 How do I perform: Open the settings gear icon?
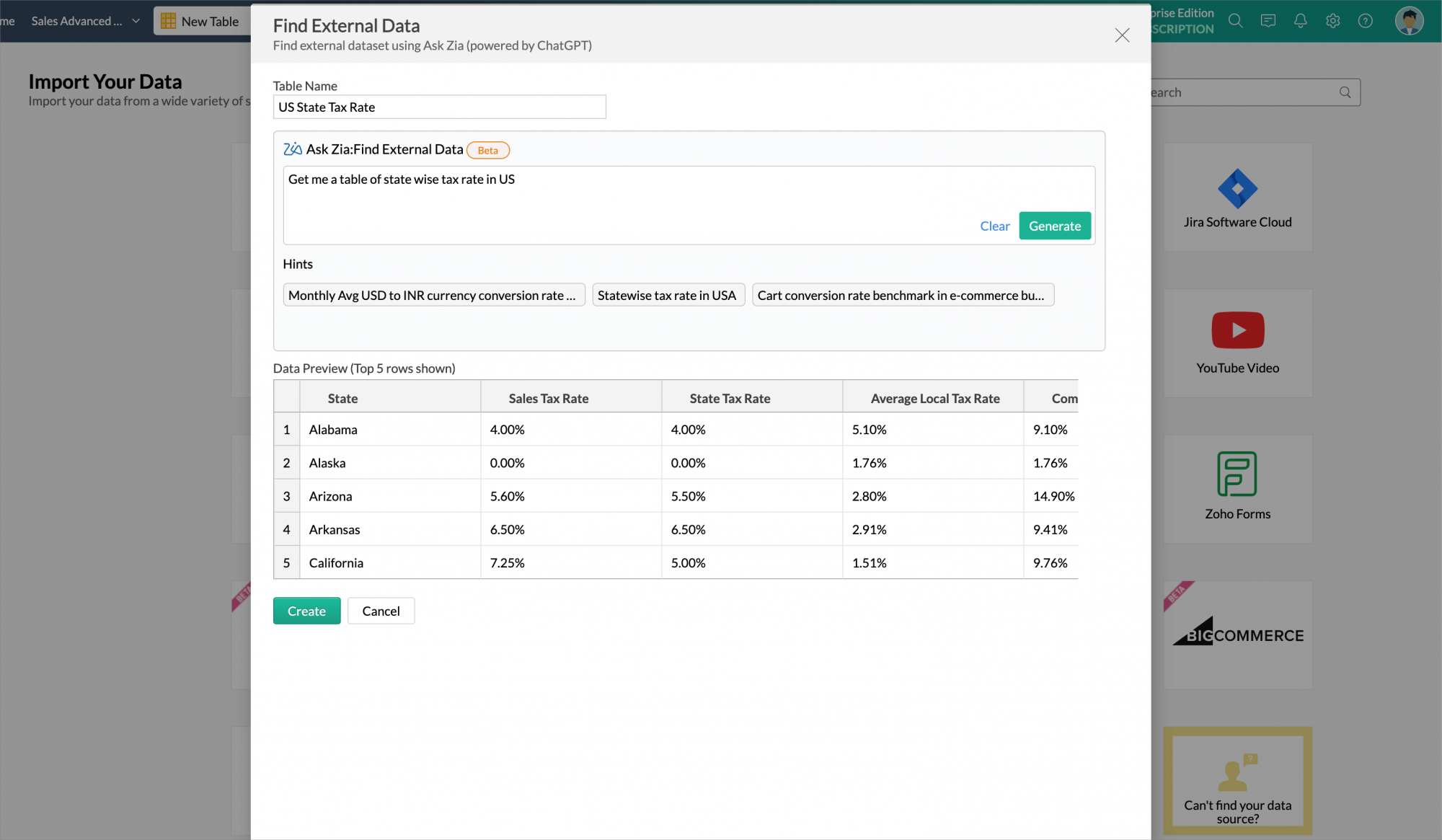click(x=1332, y=21)
